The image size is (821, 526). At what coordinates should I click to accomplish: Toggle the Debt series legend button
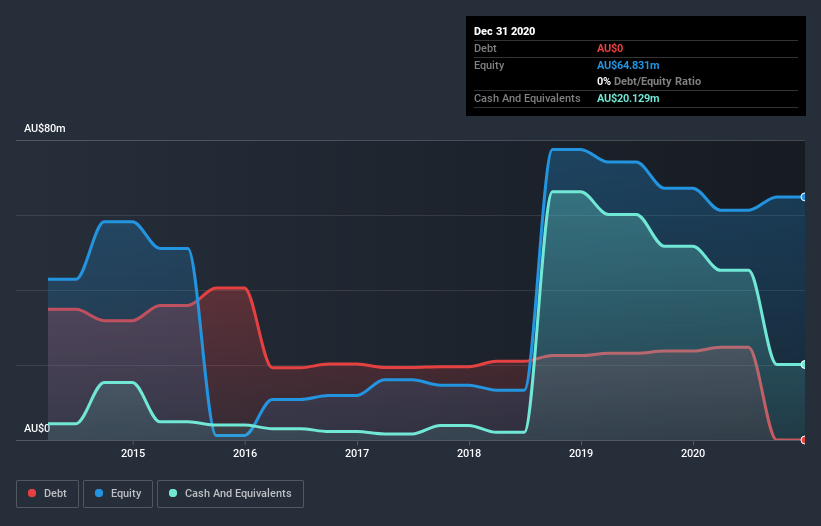tap(48, 494)
